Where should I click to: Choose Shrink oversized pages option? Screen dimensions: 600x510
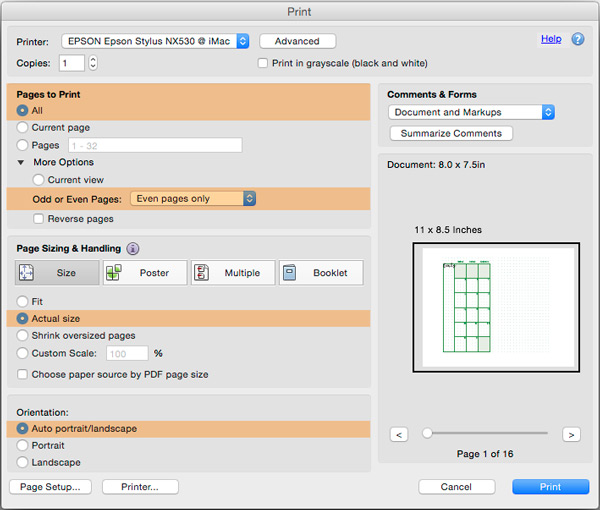pyautogui.click(x=22, y=336)
